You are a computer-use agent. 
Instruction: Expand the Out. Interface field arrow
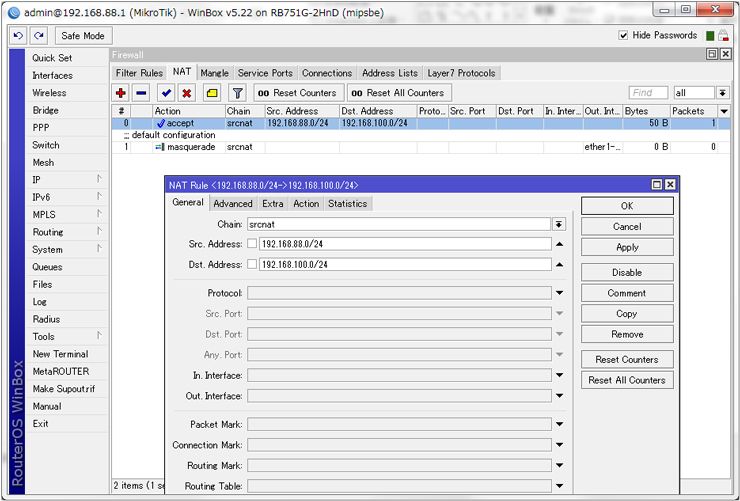tap(559, 396)
